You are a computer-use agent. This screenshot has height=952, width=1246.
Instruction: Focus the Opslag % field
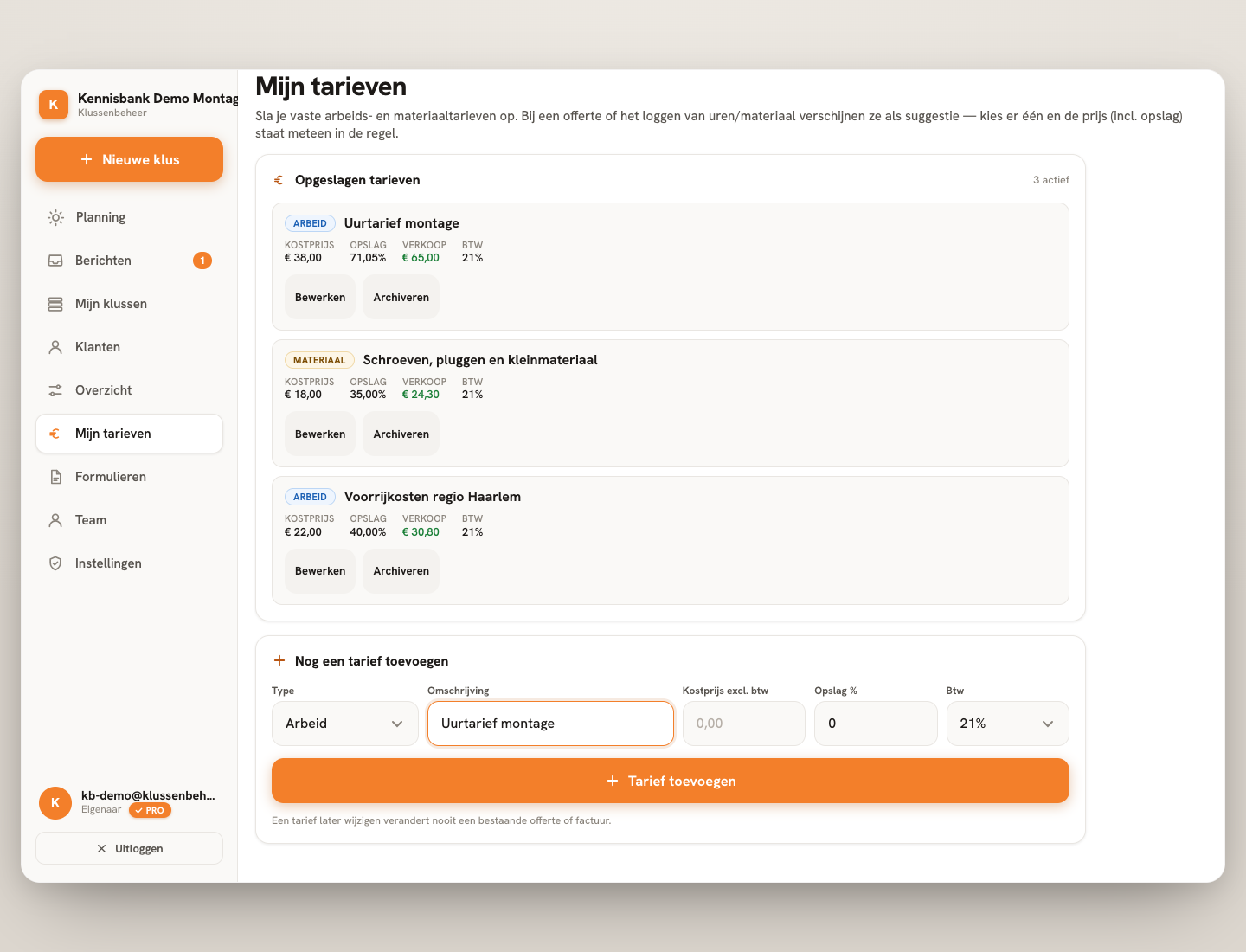(x=876, y=724)
